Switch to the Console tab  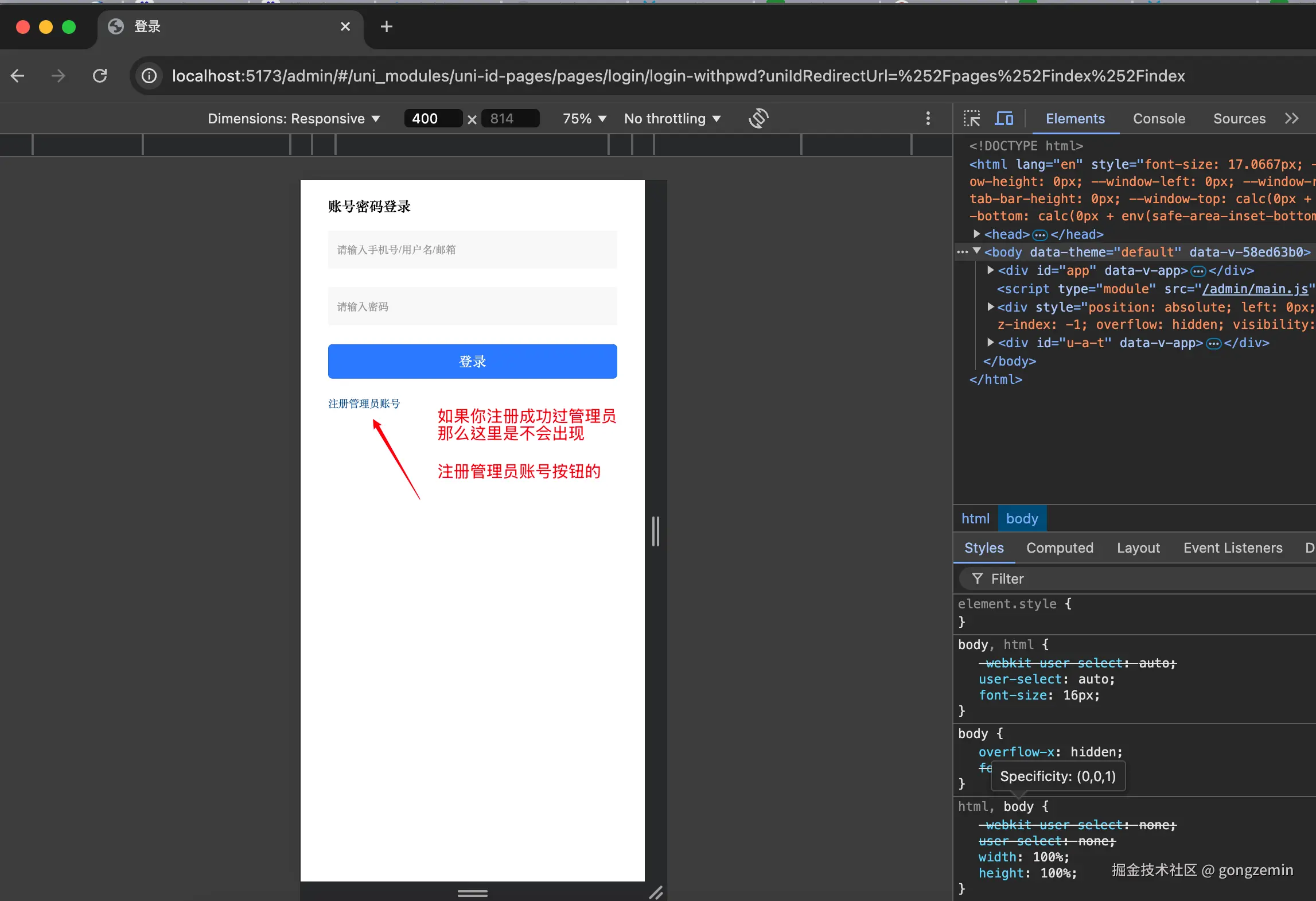tap(1158, 119)
